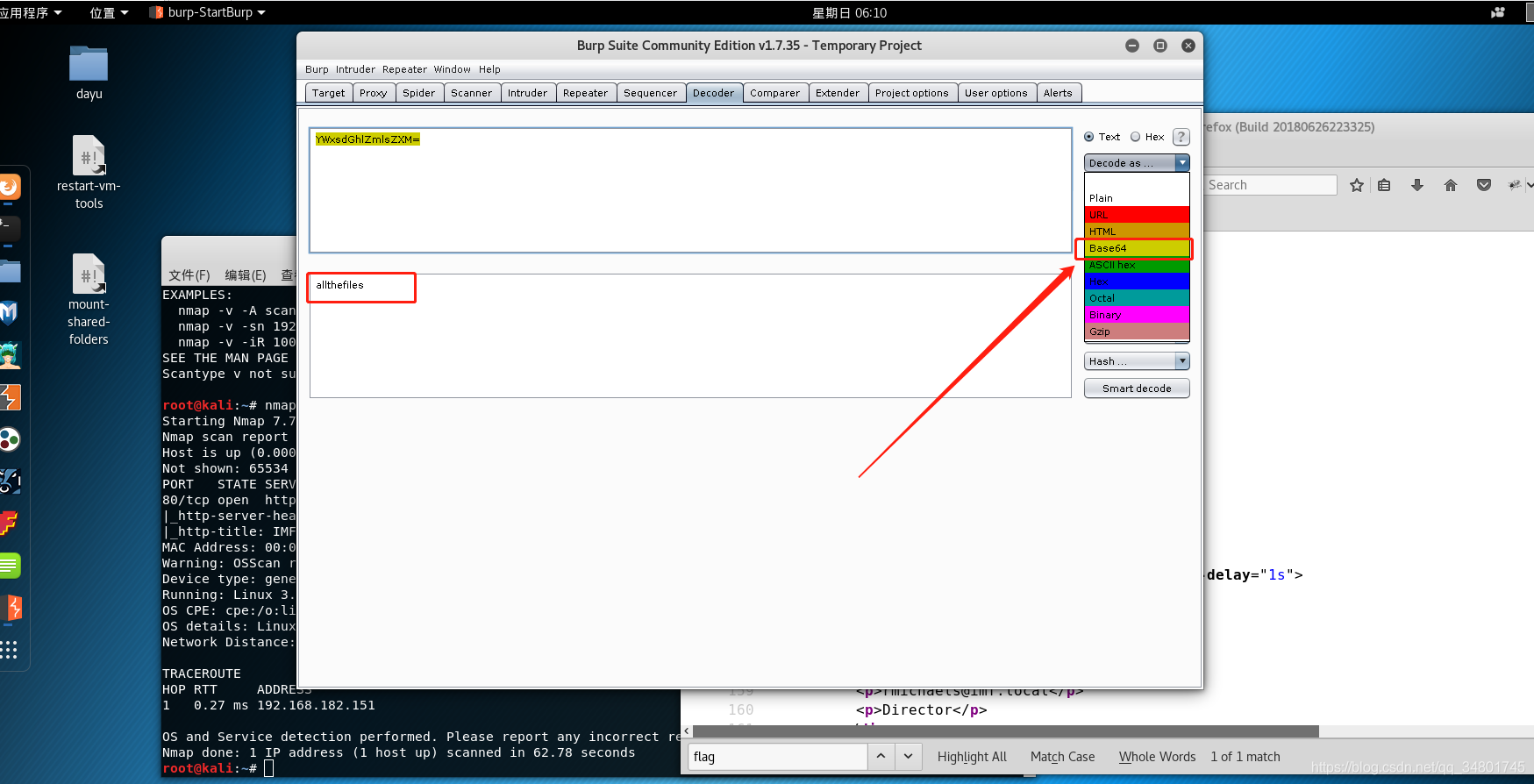
Task: Open the Project options tab
Action: pyautogui.click(x=911, y=93)
